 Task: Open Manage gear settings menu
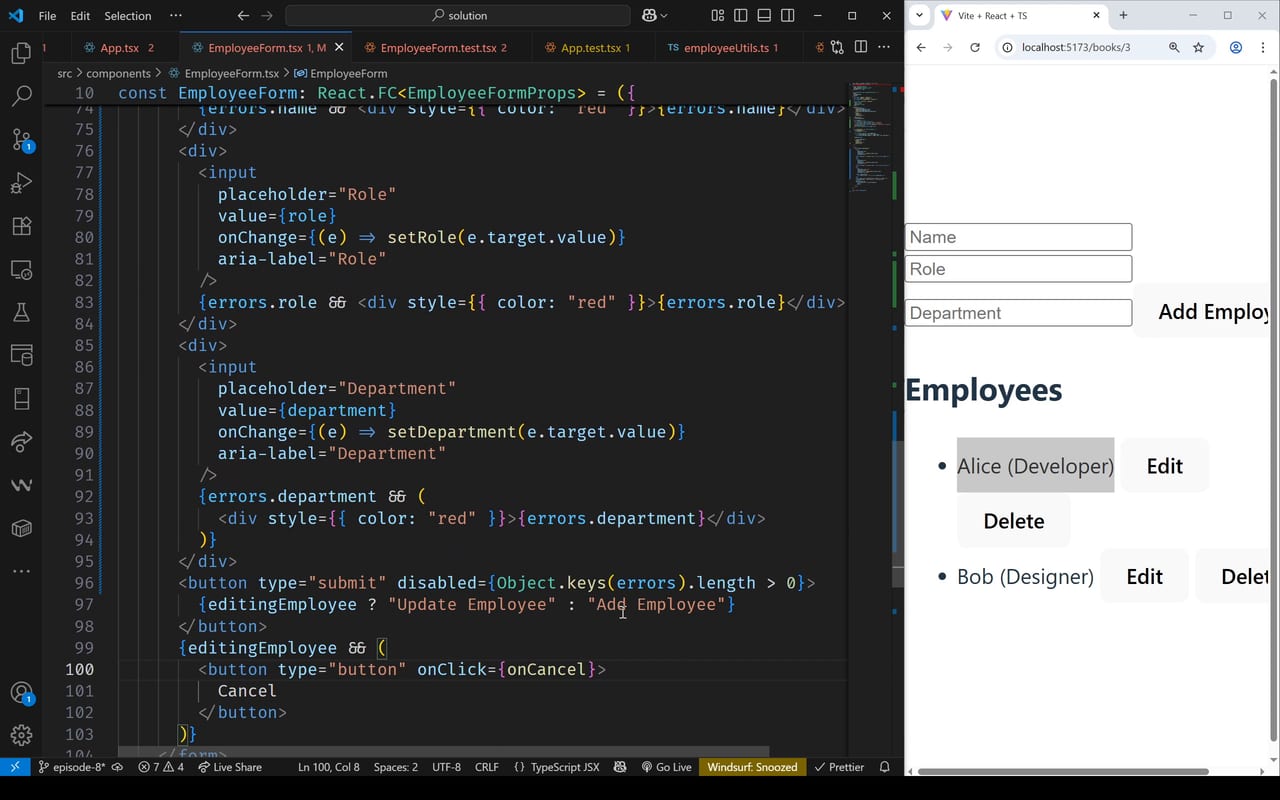click(21, 736)
